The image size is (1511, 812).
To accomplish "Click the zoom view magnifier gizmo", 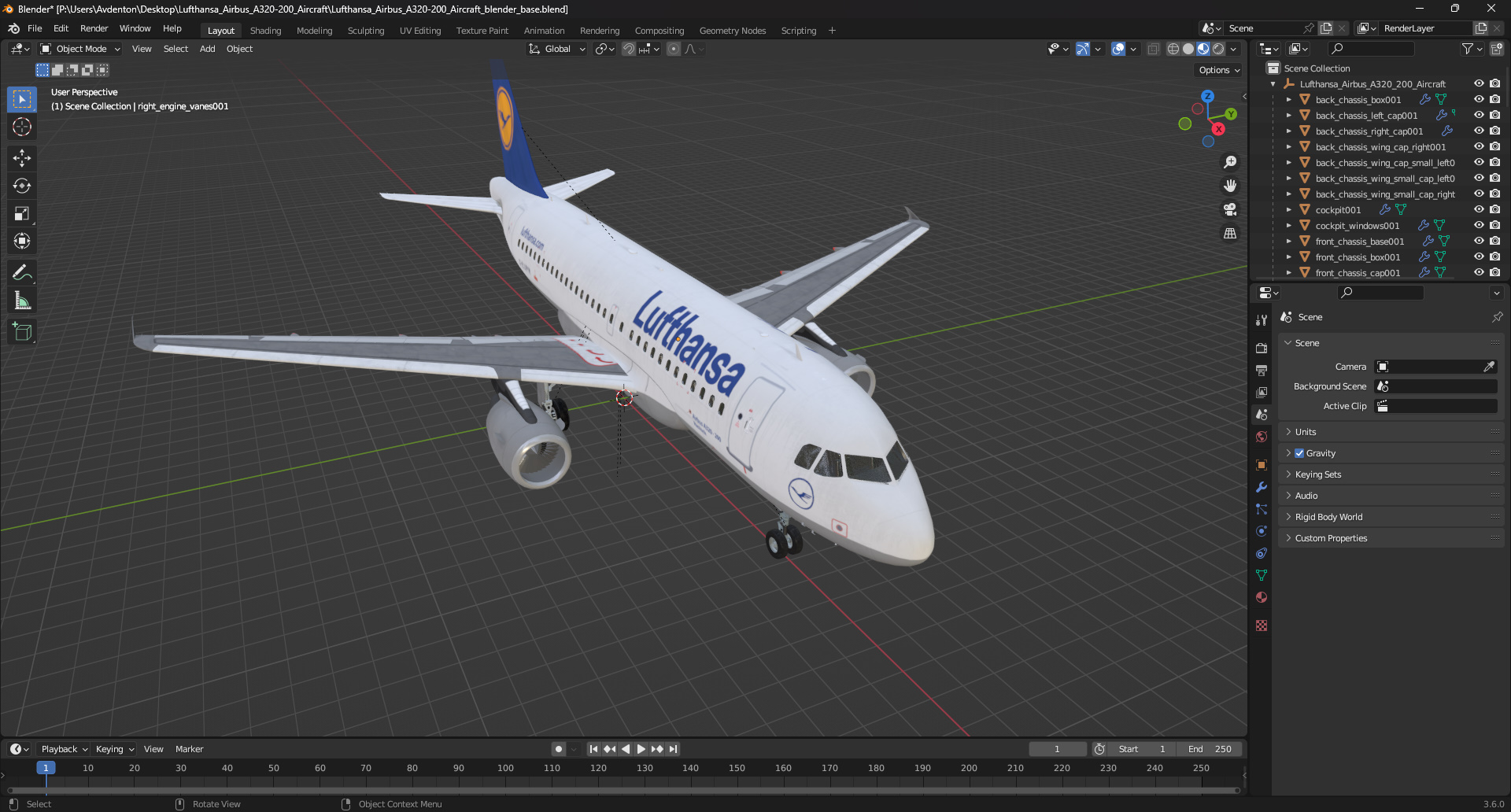I will coord(1230,162).
